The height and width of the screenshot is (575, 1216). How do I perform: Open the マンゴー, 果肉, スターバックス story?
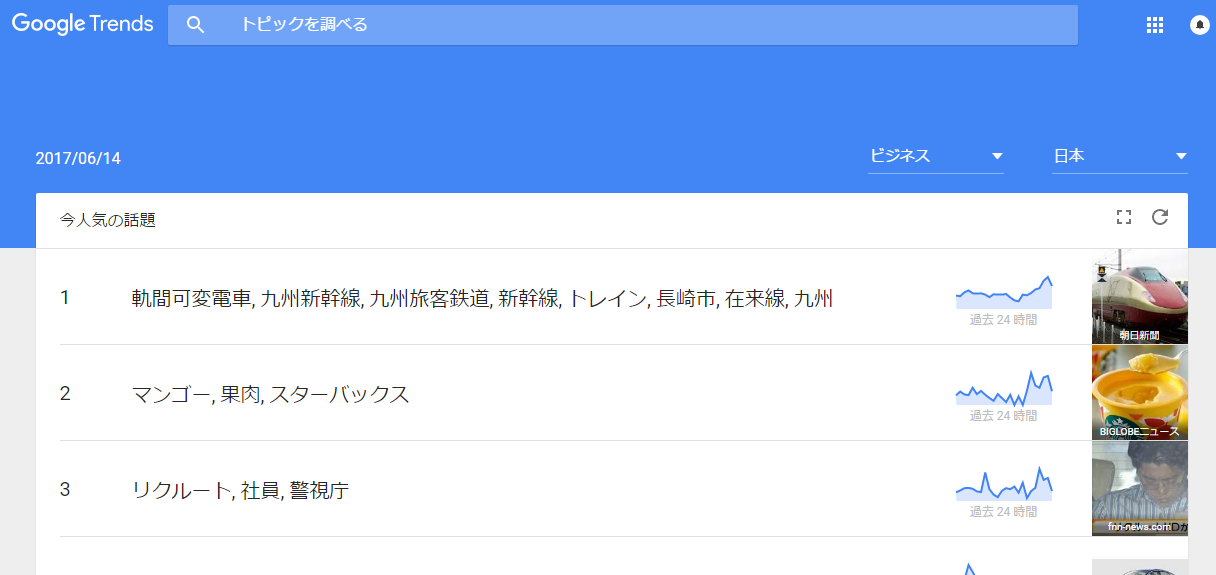(x=271, y=394)
